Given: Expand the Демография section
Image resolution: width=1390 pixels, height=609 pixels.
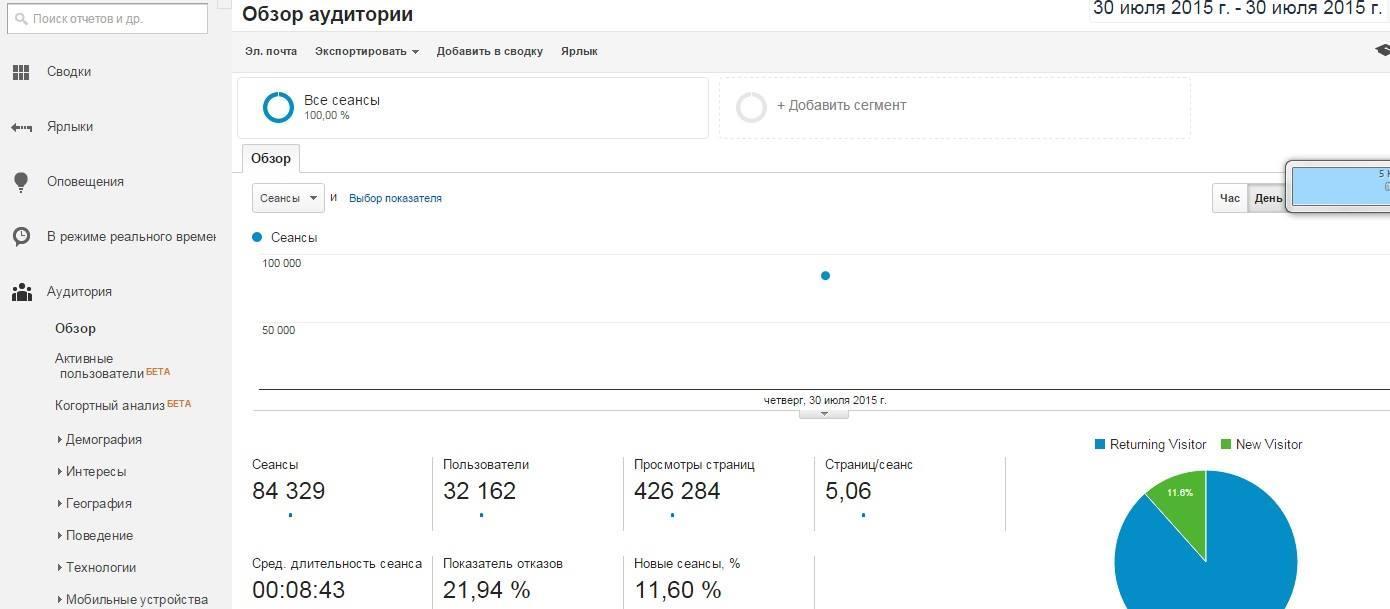Looking at the screenshot, I should click(x=103, y=439).
